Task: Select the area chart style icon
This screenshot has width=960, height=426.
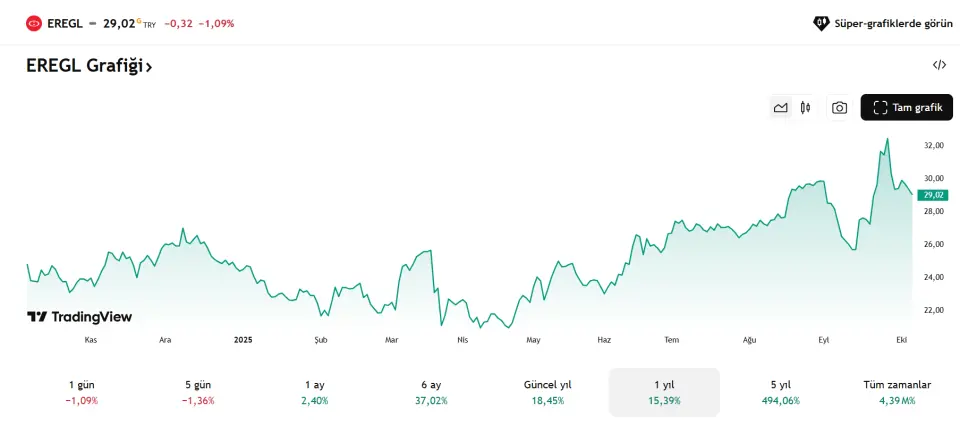Action: [x=780, y=108]
